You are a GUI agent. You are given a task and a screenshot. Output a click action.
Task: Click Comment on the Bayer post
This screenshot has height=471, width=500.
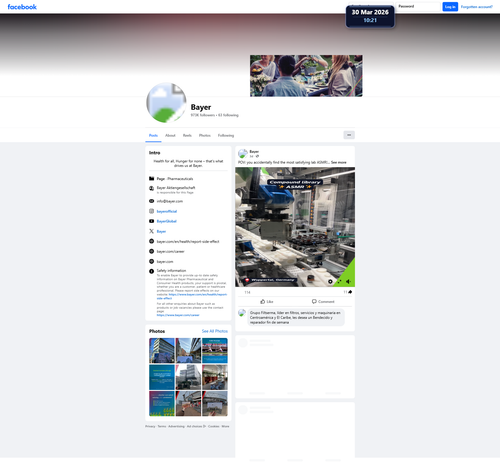click(x=323, y=301)
